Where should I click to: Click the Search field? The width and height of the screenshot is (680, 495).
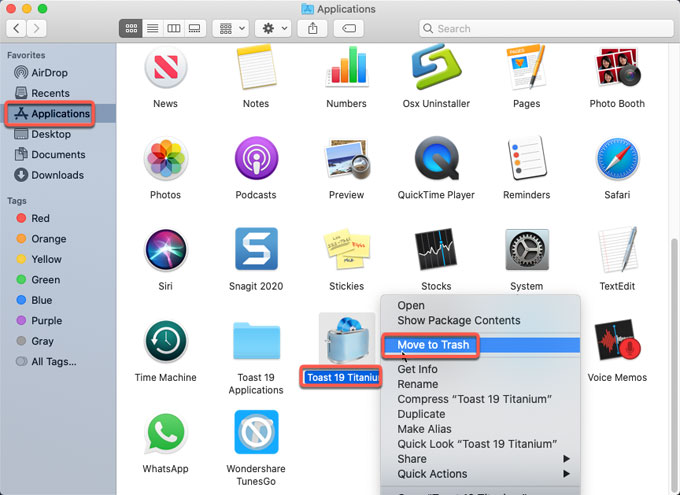coord(546,29)
